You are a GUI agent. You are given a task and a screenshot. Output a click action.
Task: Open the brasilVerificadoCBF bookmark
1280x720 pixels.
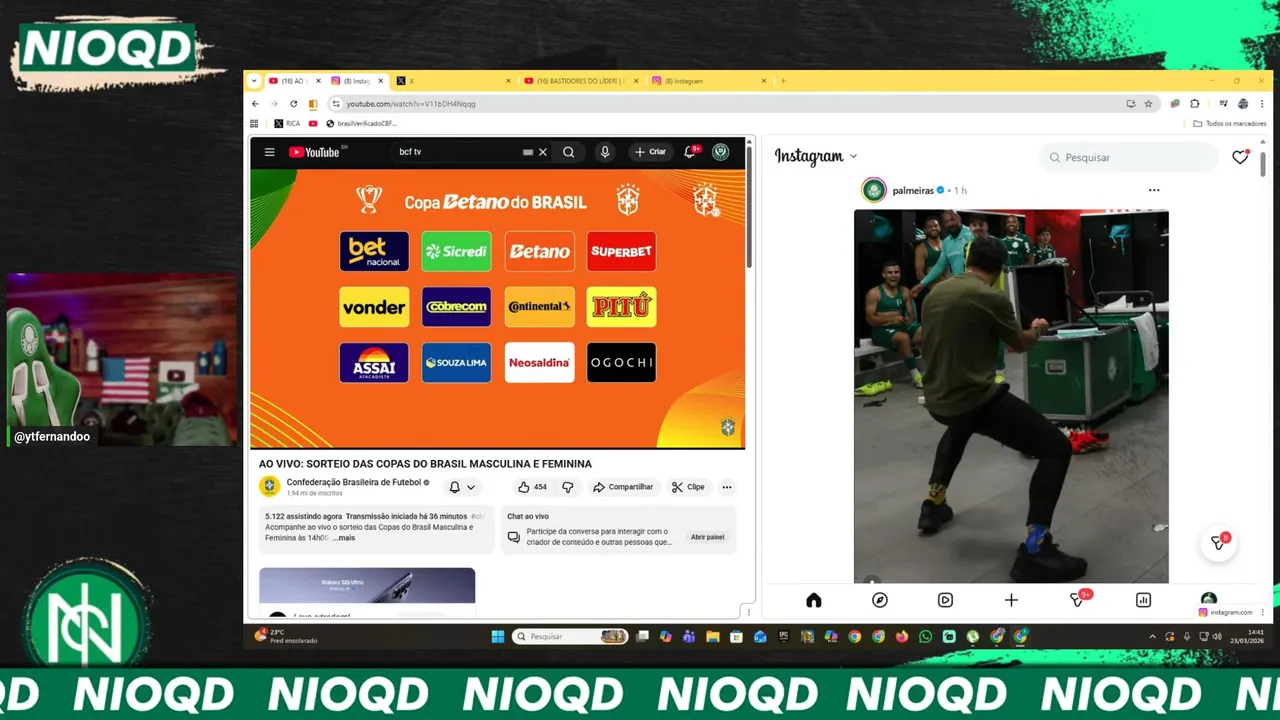click(x=361, y=124)
